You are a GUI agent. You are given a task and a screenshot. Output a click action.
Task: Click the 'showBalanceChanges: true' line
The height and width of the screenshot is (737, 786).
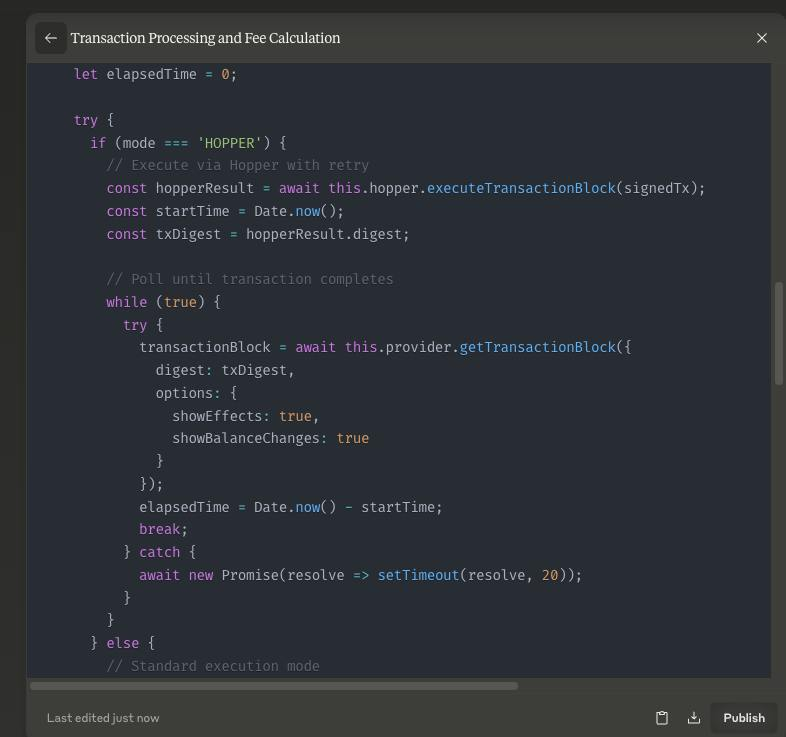point(270,438)
